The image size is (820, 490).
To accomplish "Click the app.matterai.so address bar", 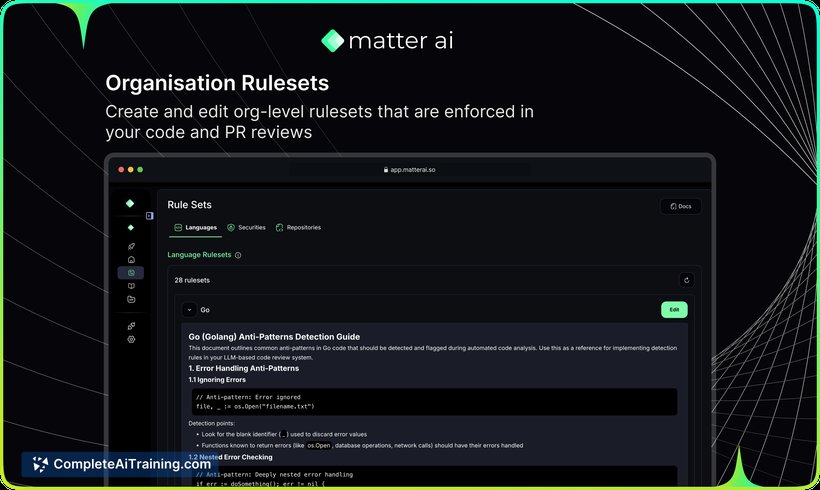I will 409,169.
